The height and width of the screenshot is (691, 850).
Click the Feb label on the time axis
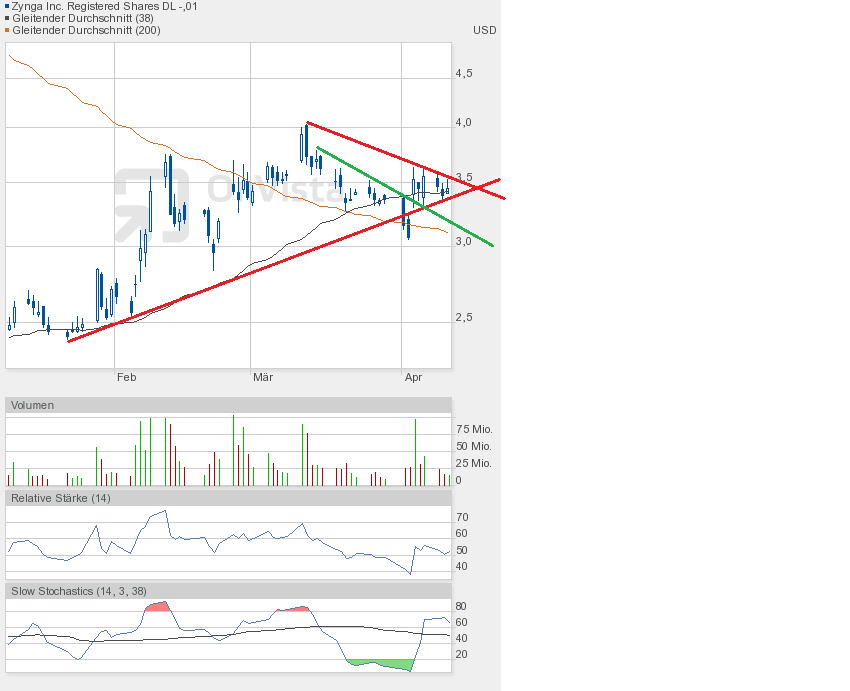tap(126, 377)
